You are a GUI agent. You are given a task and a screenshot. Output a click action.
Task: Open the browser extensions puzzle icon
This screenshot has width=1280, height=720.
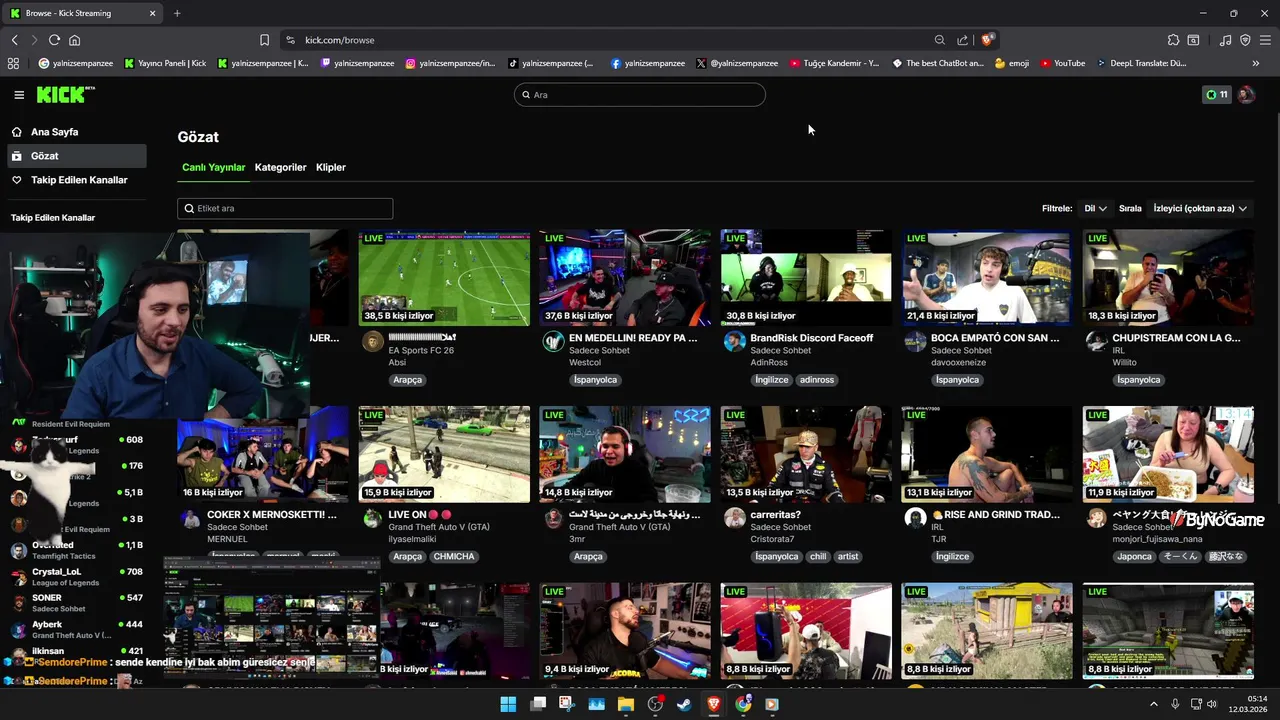[x=1173, y=40]
